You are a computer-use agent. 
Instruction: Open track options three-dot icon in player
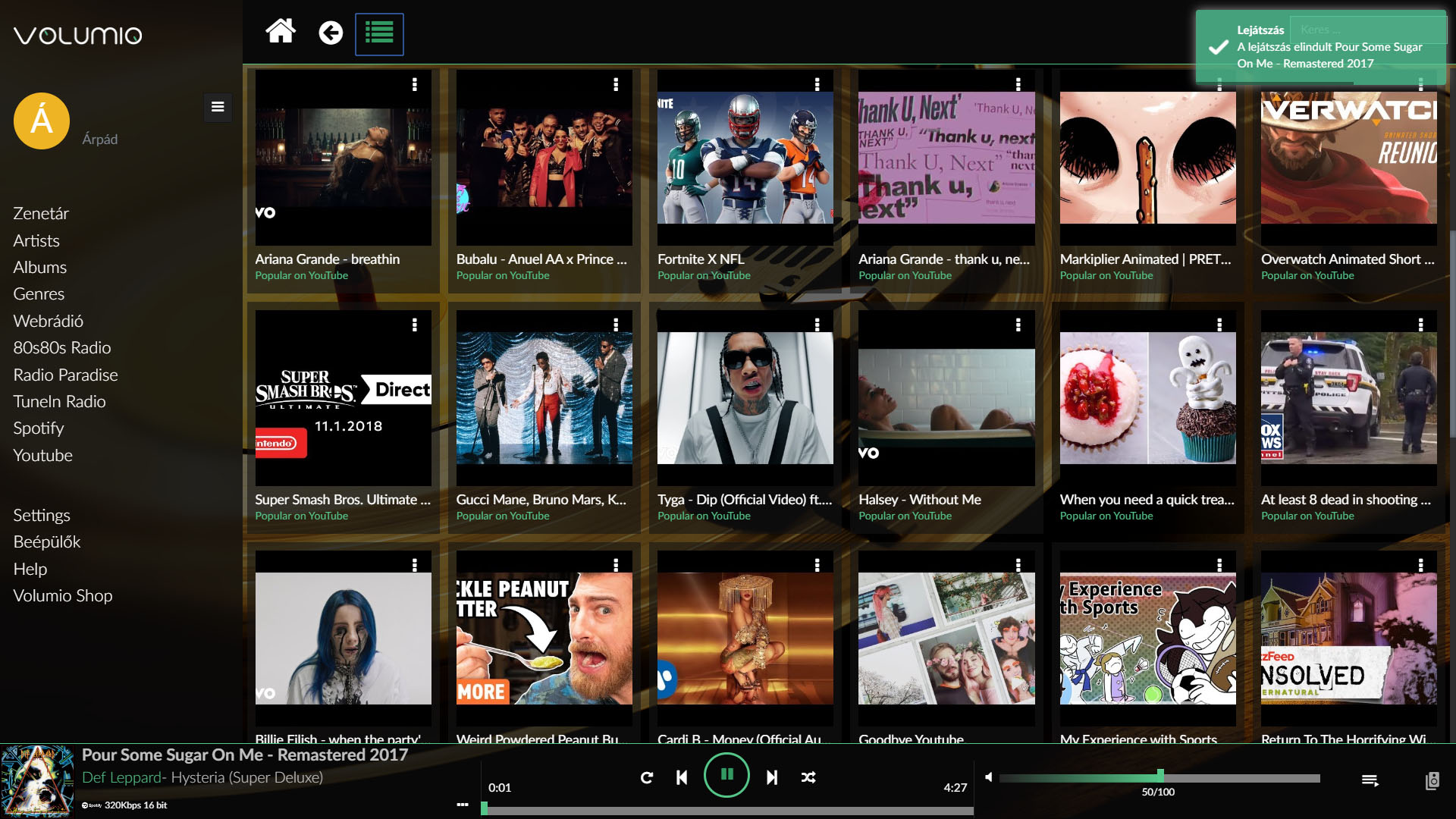pyautogui.click(x=463, y=805)
